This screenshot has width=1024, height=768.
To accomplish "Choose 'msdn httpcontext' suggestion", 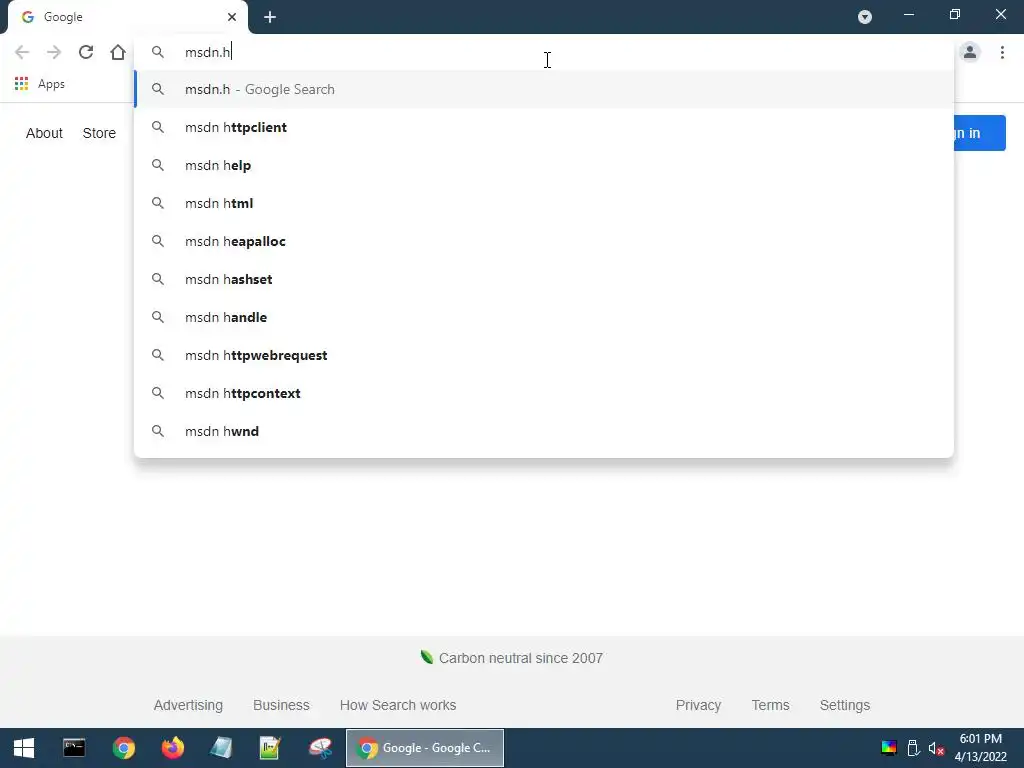I will coord(543,393).
